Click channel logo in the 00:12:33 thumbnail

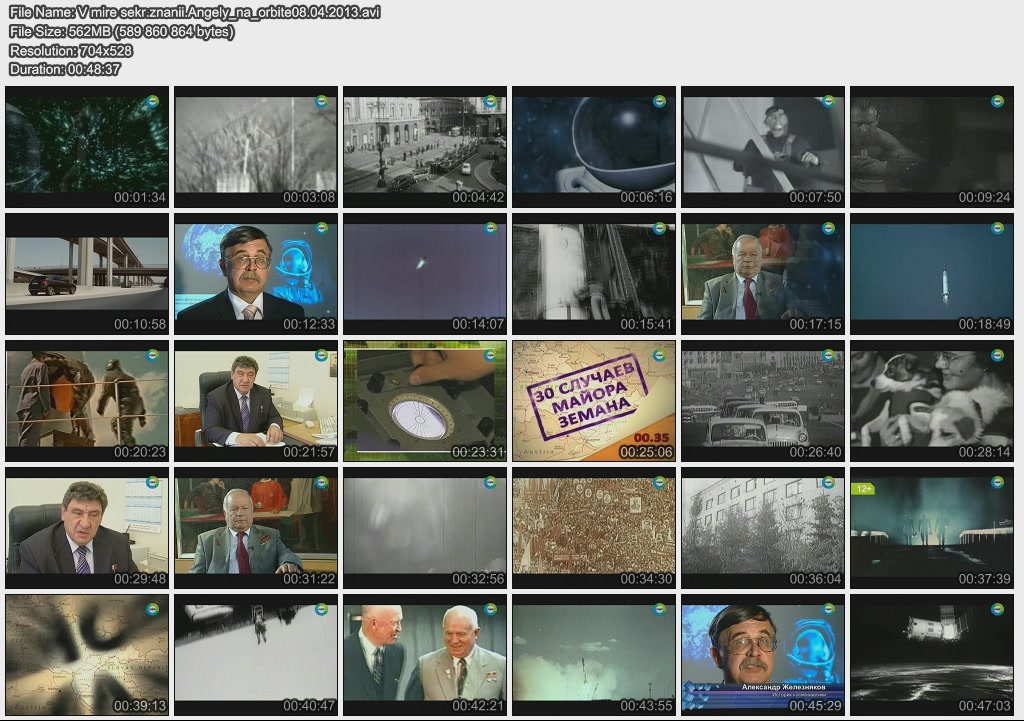pos(321,228)
